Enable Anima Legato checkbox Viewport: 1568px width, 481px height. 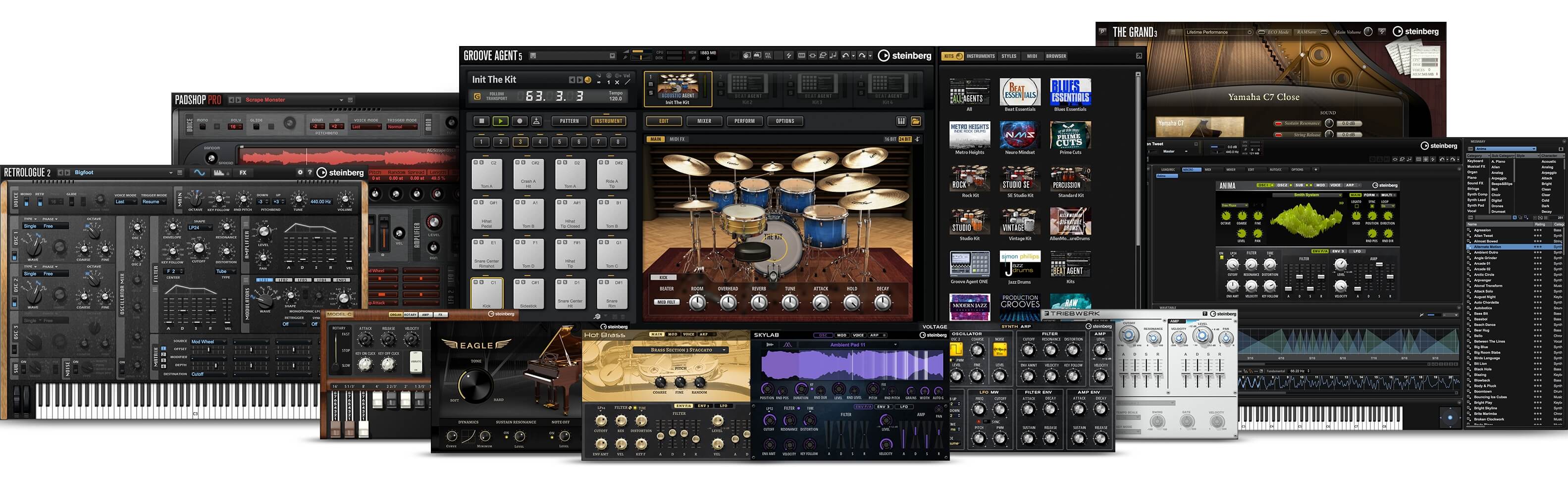click(1356, 207)
